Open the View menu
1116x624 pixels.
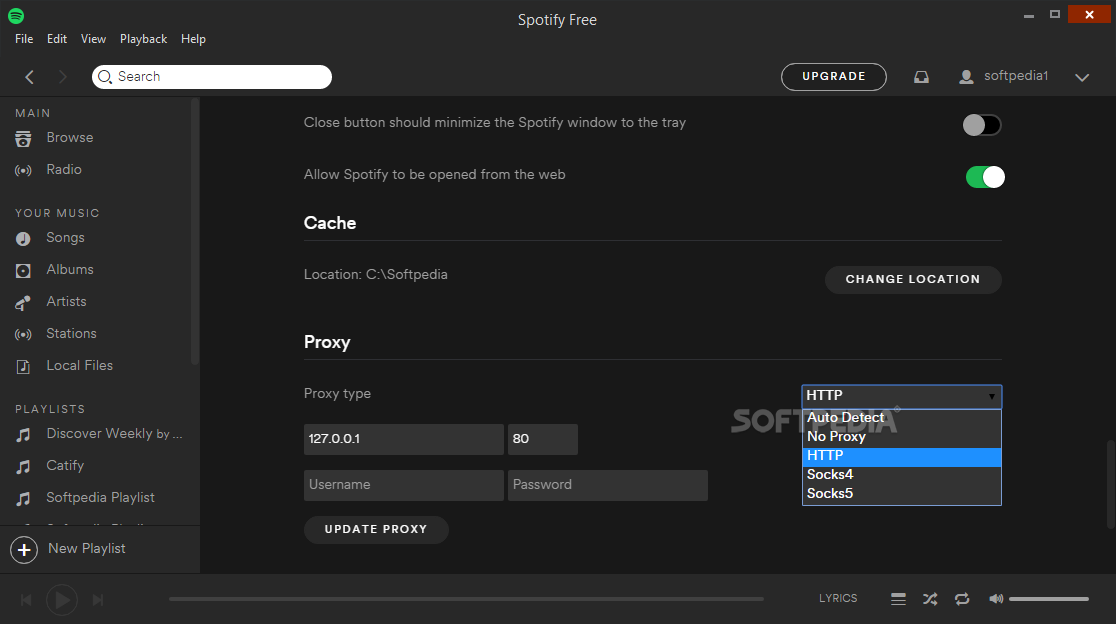[x=93, y=39]
